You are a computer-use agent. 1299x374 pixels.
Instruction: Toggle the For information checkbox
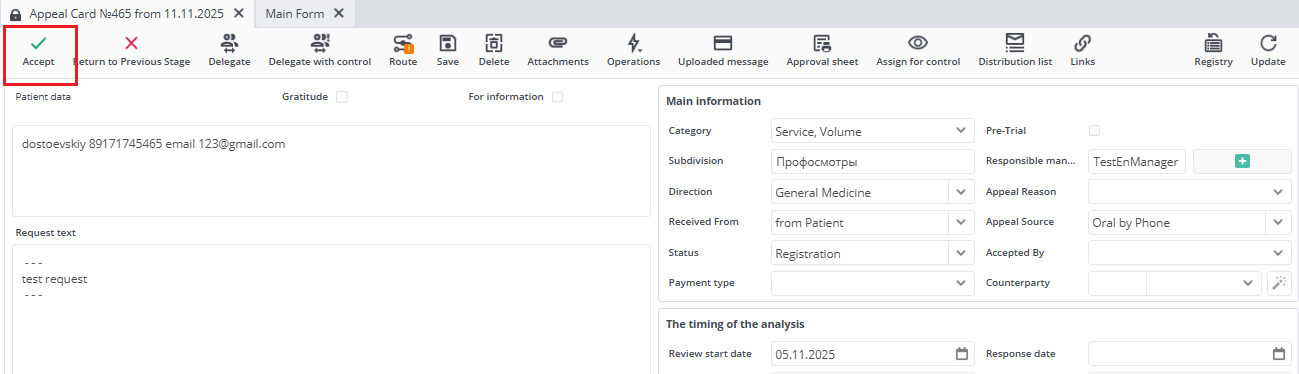click(558, 97)
